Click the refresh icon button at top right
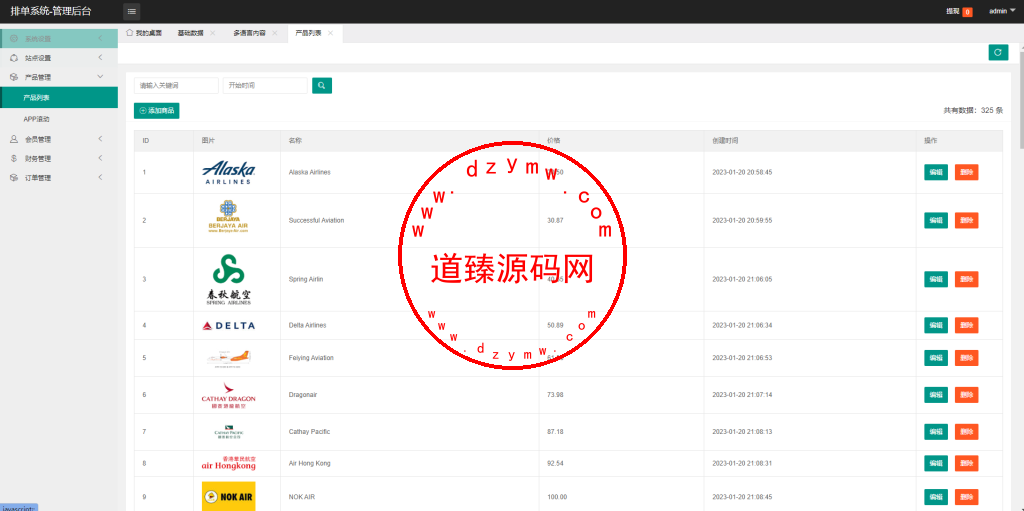The image size is (1024, 511). (998, 52)
